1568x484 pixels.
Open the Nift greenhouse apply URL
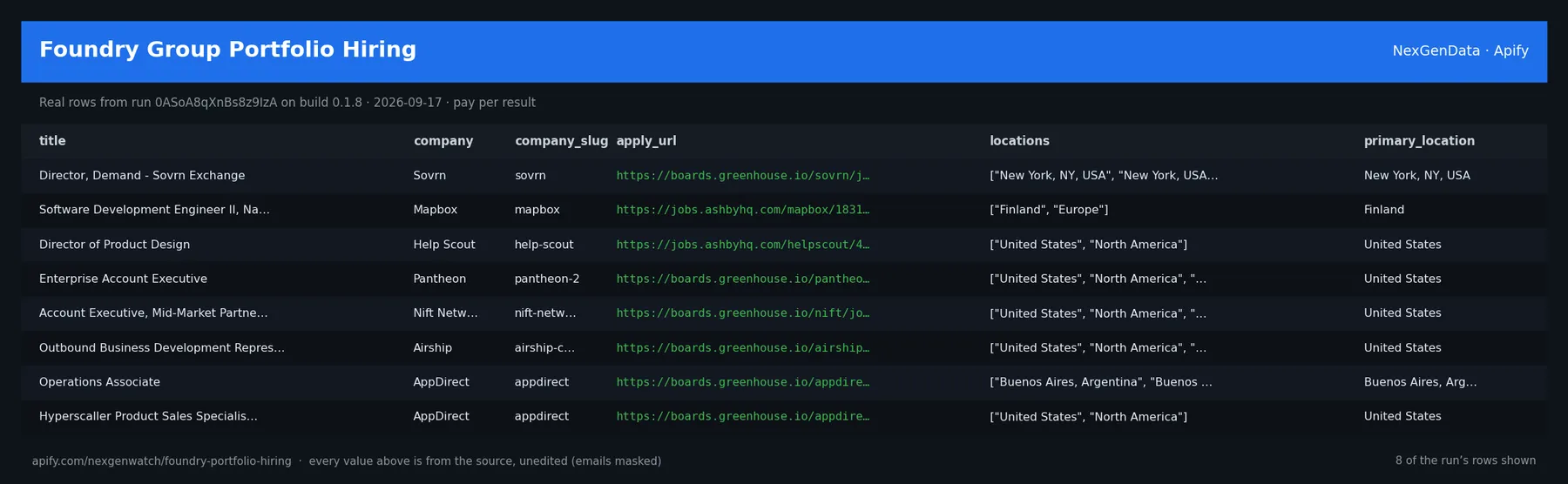coord(743,313)
